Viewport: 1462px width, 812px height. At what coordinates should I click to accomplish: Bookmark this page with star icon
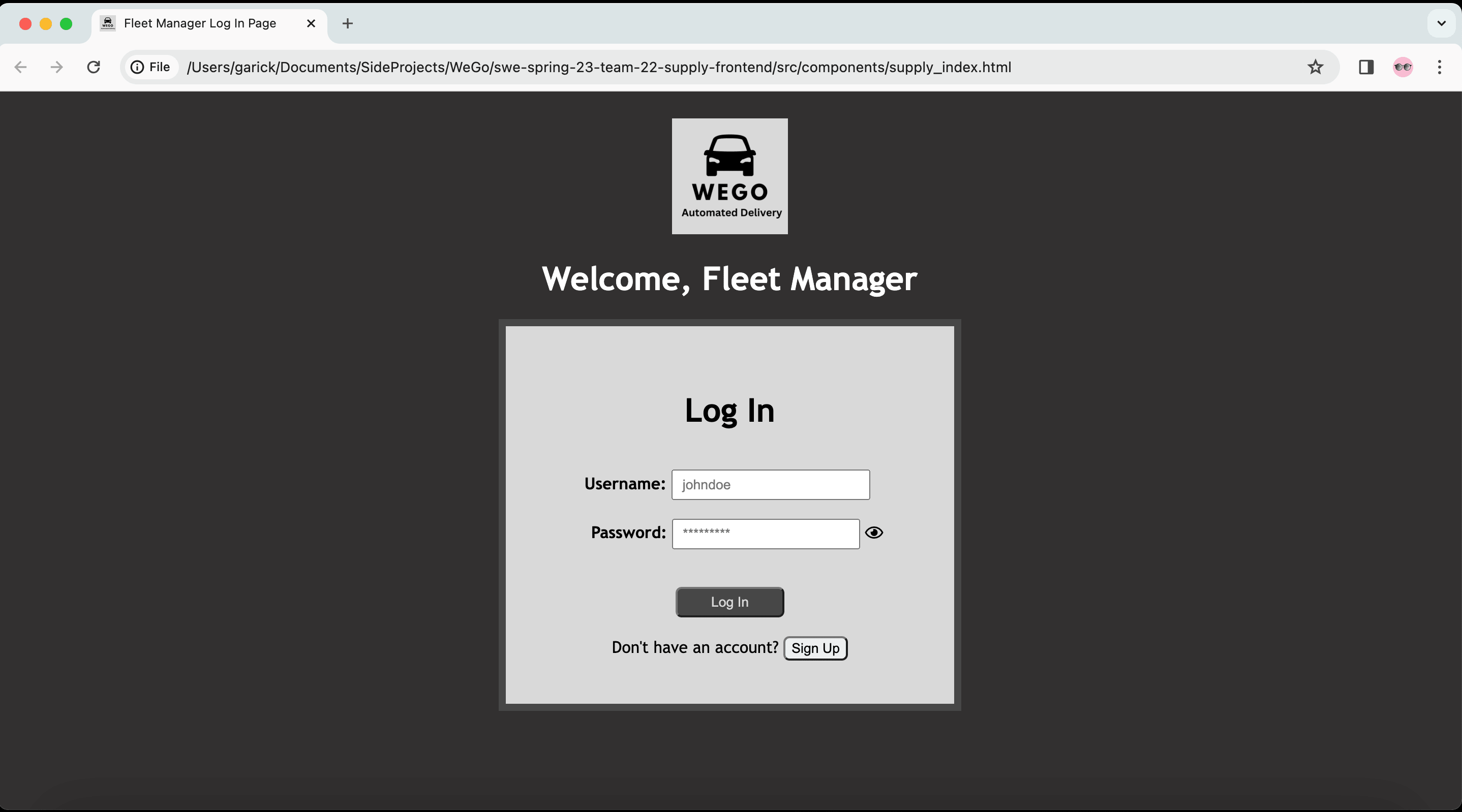pos(1315,67)
